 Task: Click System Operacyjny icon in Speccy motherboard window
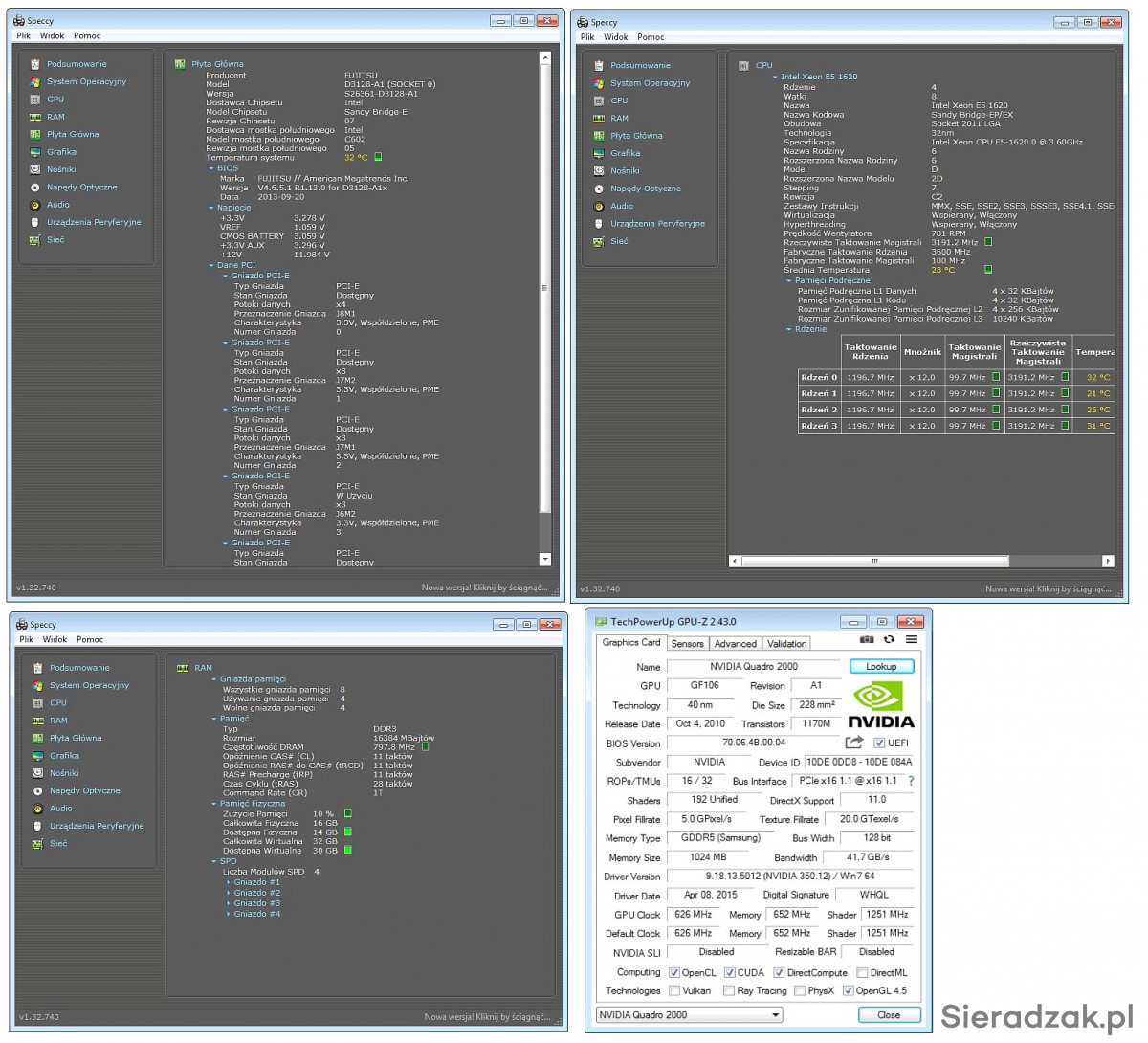(35, 81)
